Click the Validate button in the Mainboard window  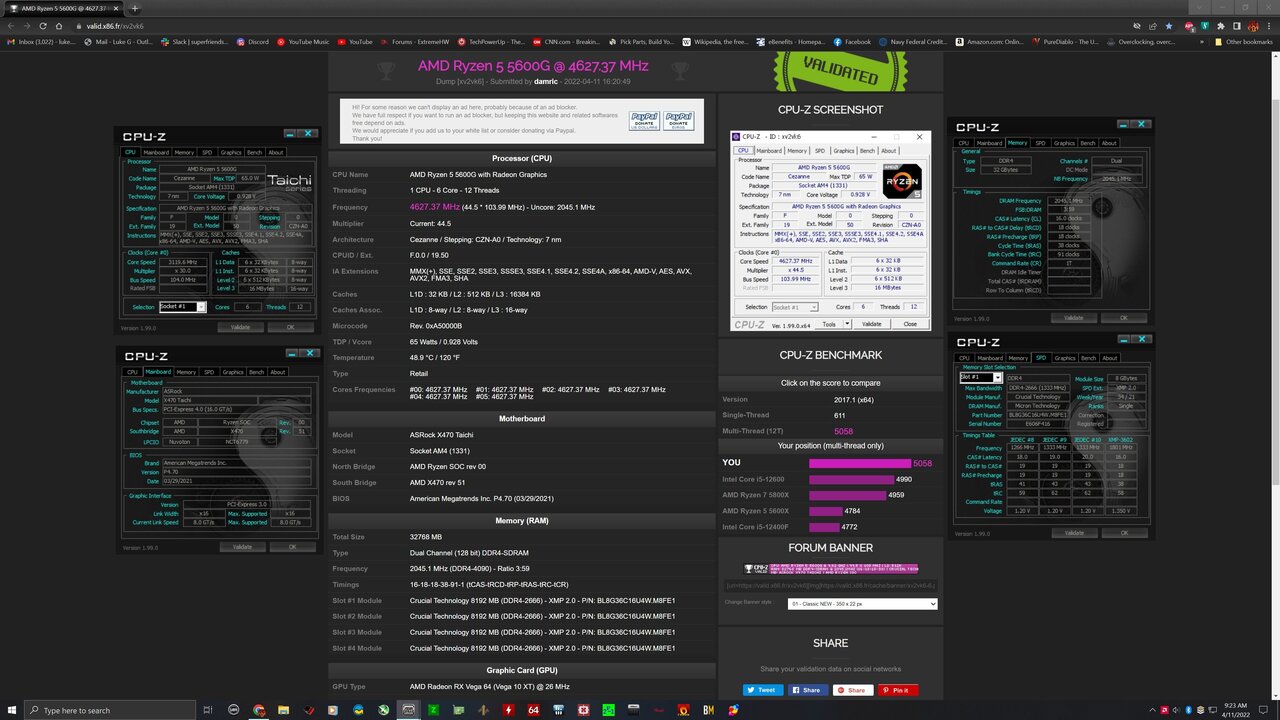pyautogui.click(x=243, y=546)
